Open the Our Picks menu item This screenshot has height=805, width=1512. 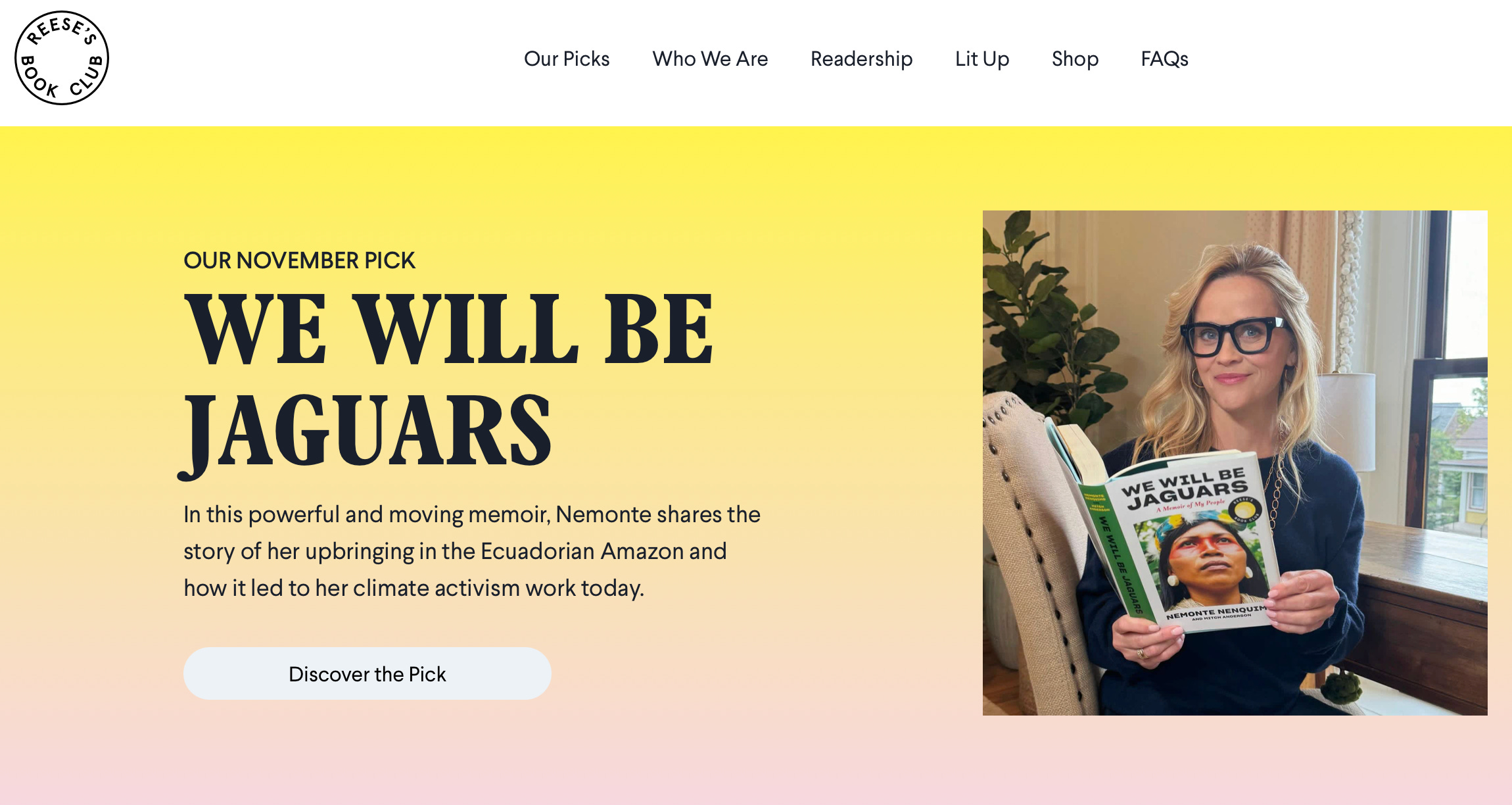[567, 59]
